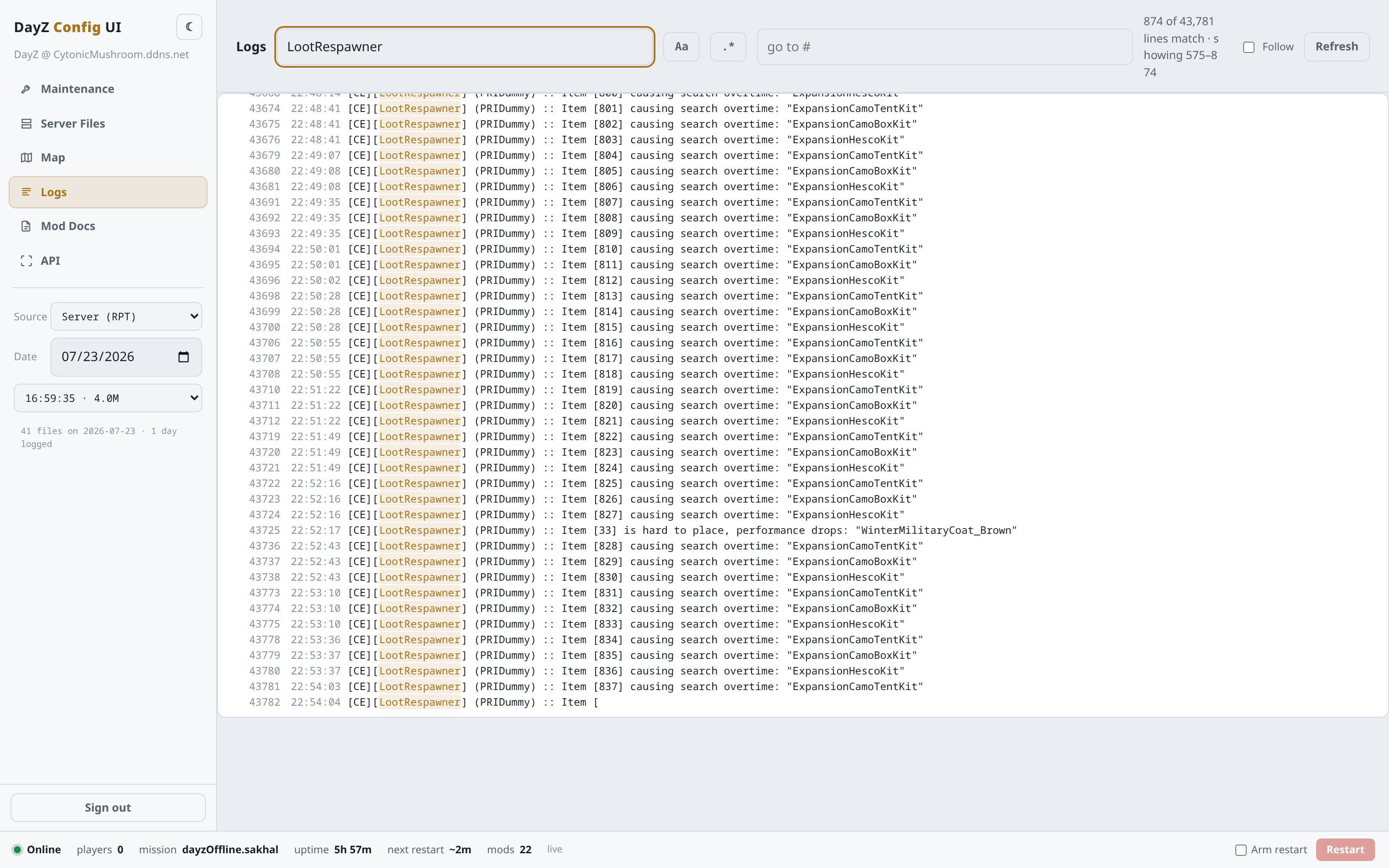1389x868 pixels.
Task: Click the Sign out button
Action: [108, 808]
